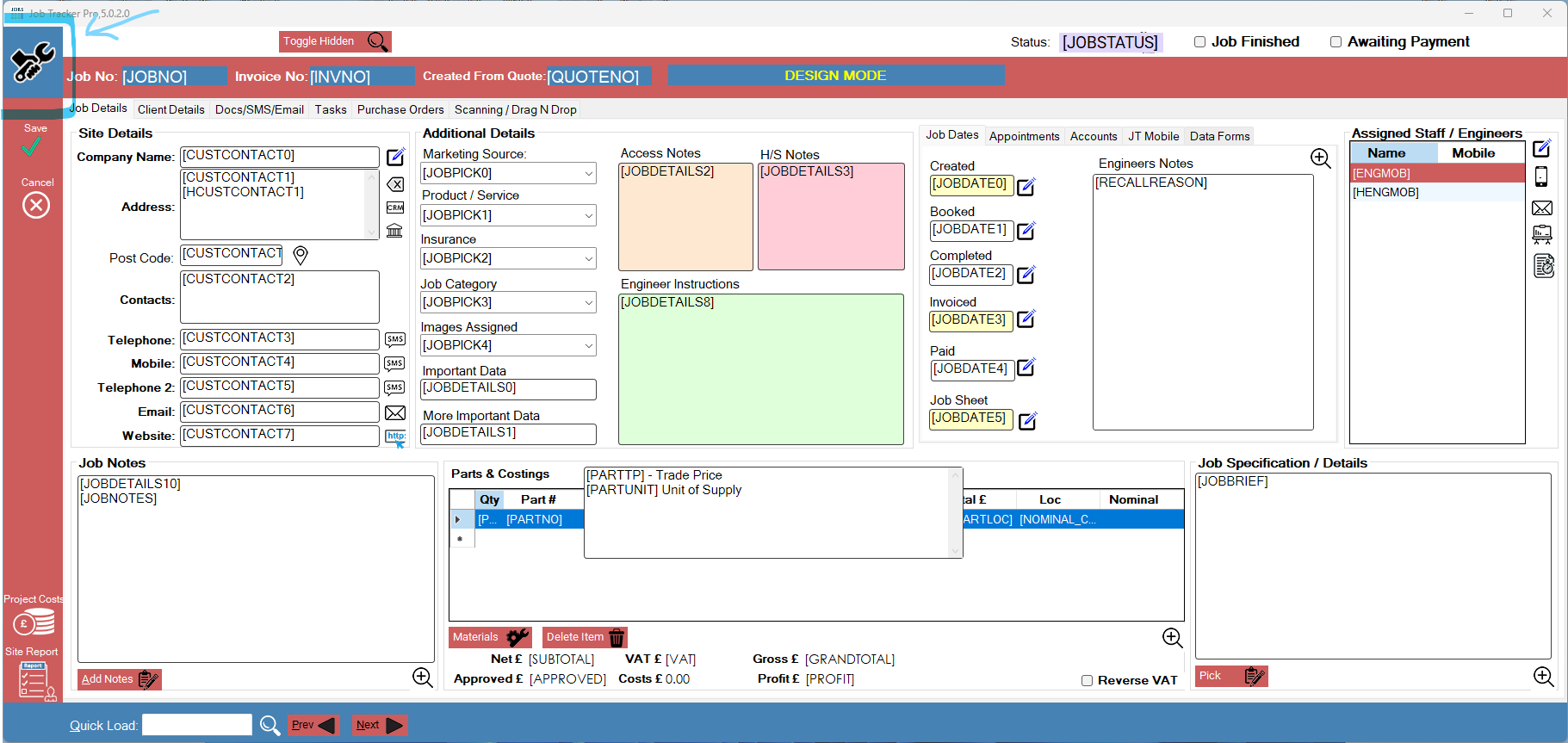Edit the Created date icon
Image resolution: width=1568 pixels, height=743 pixels.
point(1026,186)
